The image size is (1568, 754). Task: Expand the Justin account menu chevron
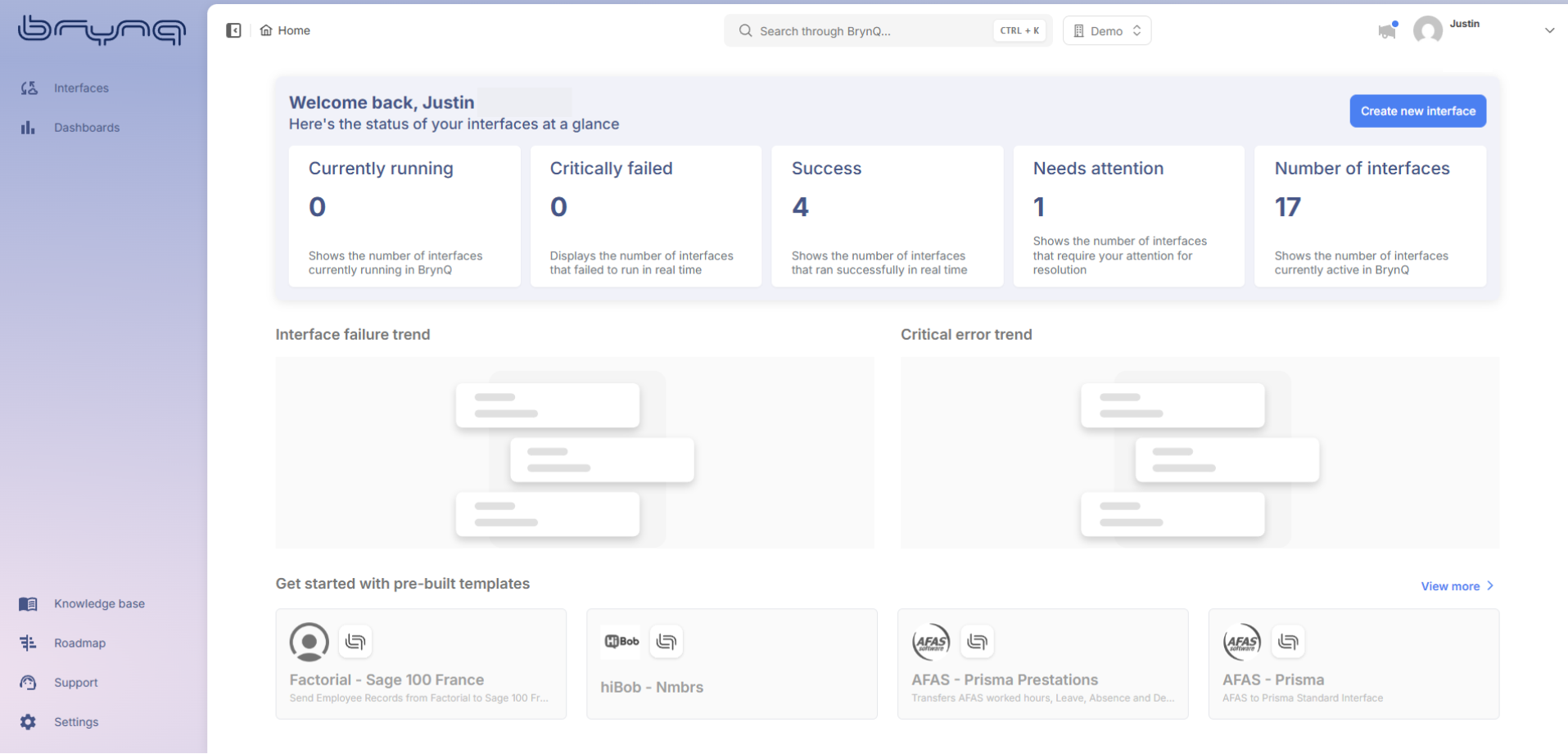click(1549, 31)
